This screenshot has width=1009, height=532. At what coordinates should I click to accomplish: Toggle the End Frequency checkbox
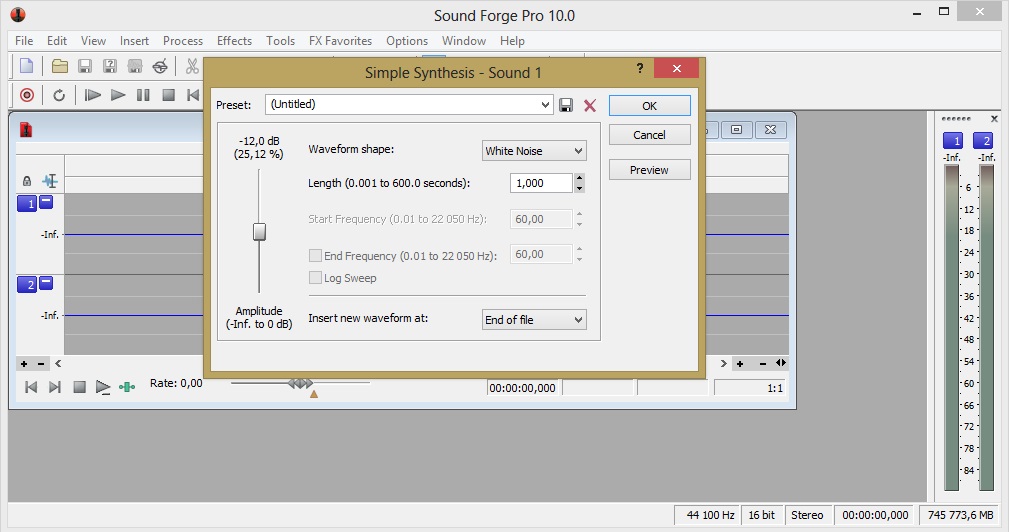315,255
